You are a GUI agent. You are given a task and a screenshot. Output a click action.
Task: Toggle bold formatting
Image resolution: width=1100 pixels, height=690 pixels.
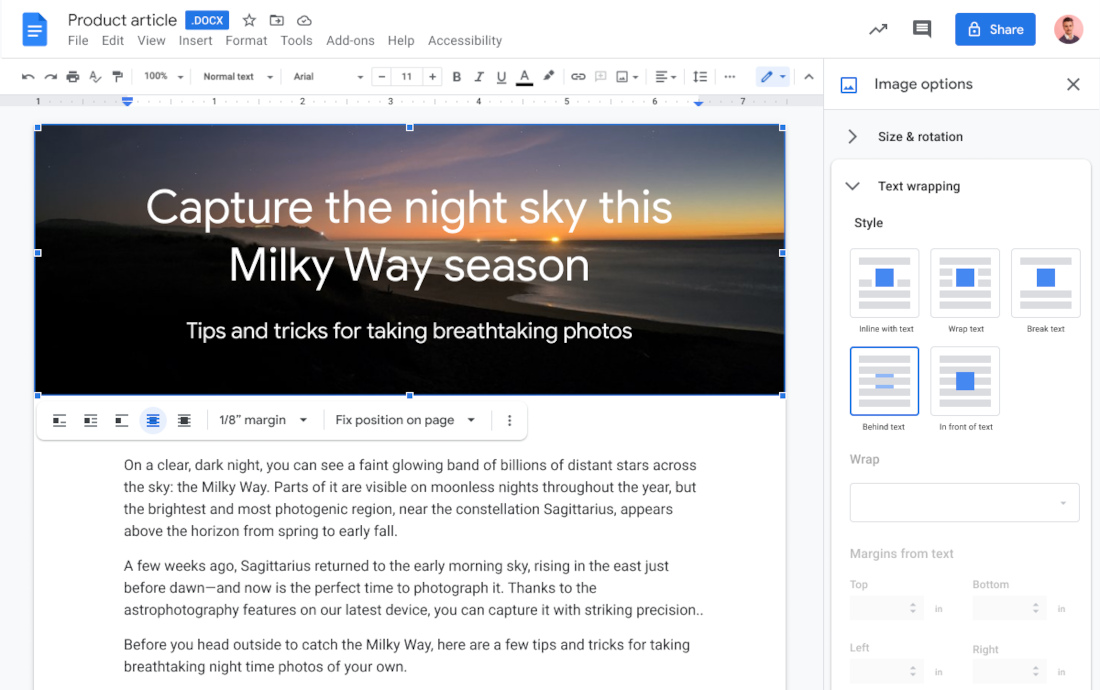(457, 76)
